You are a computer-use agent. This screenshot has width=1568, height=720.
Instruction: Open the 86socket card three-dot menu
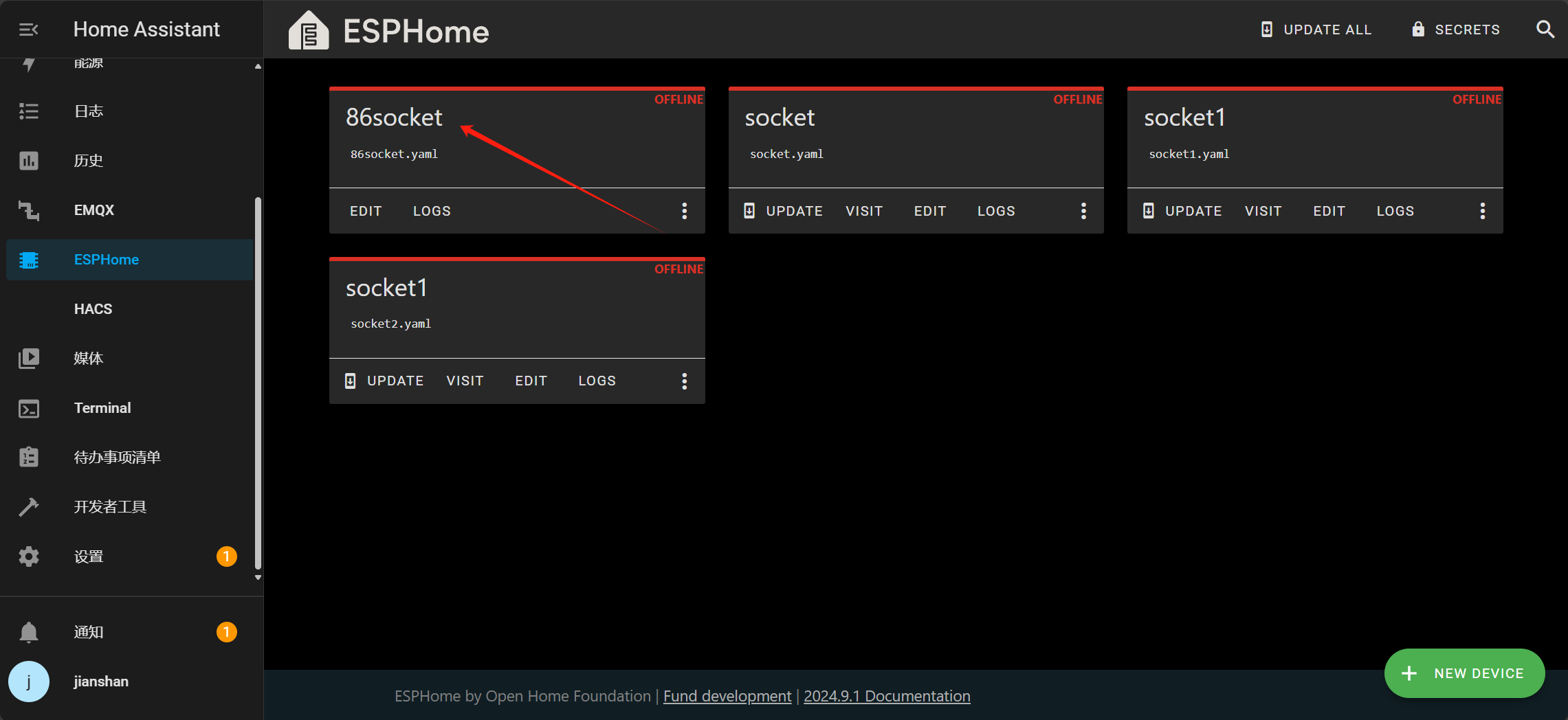click(684, 211)
